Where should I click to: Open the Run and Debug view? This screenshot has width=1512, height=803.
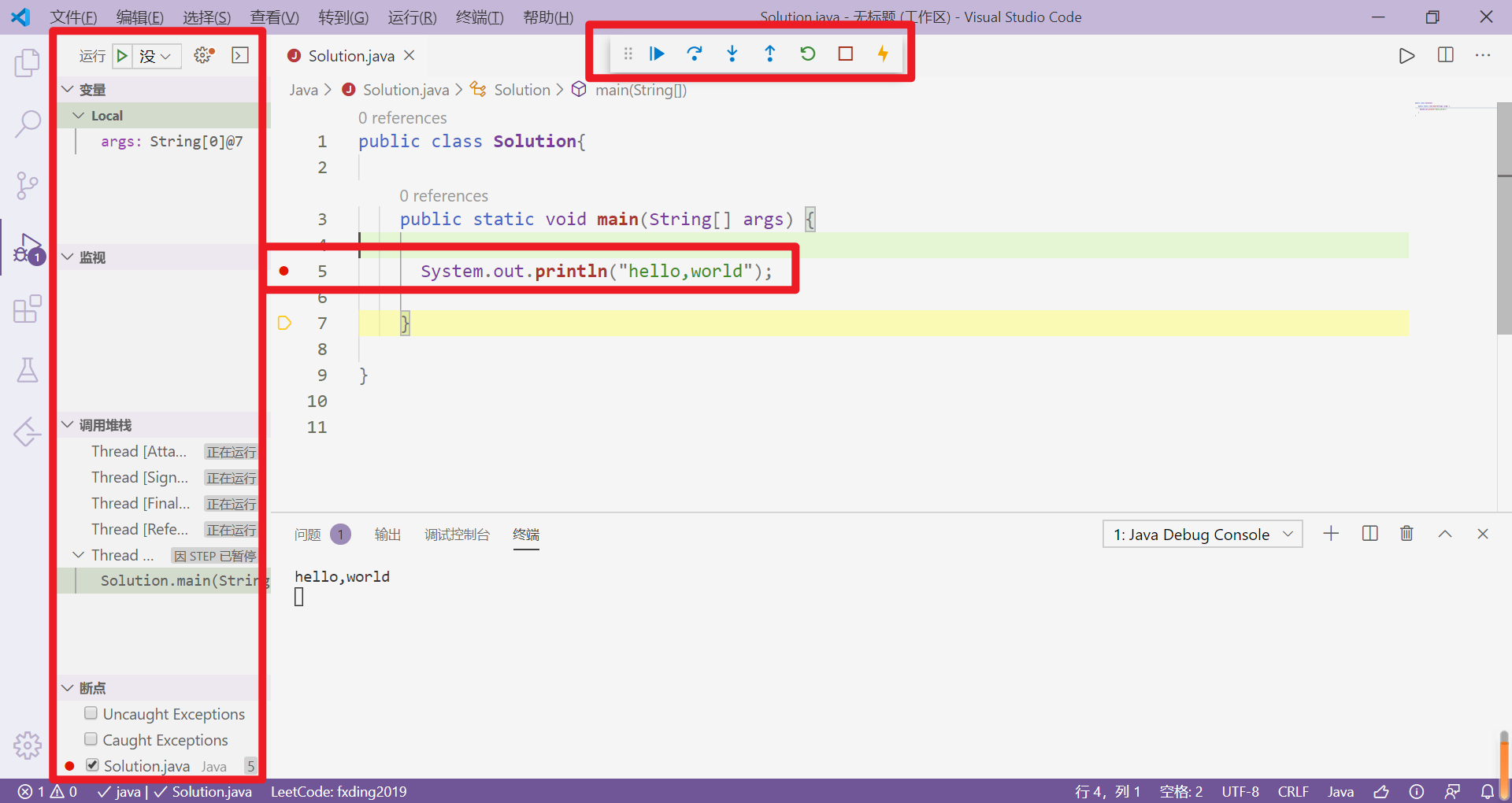[x=28, y=248]
